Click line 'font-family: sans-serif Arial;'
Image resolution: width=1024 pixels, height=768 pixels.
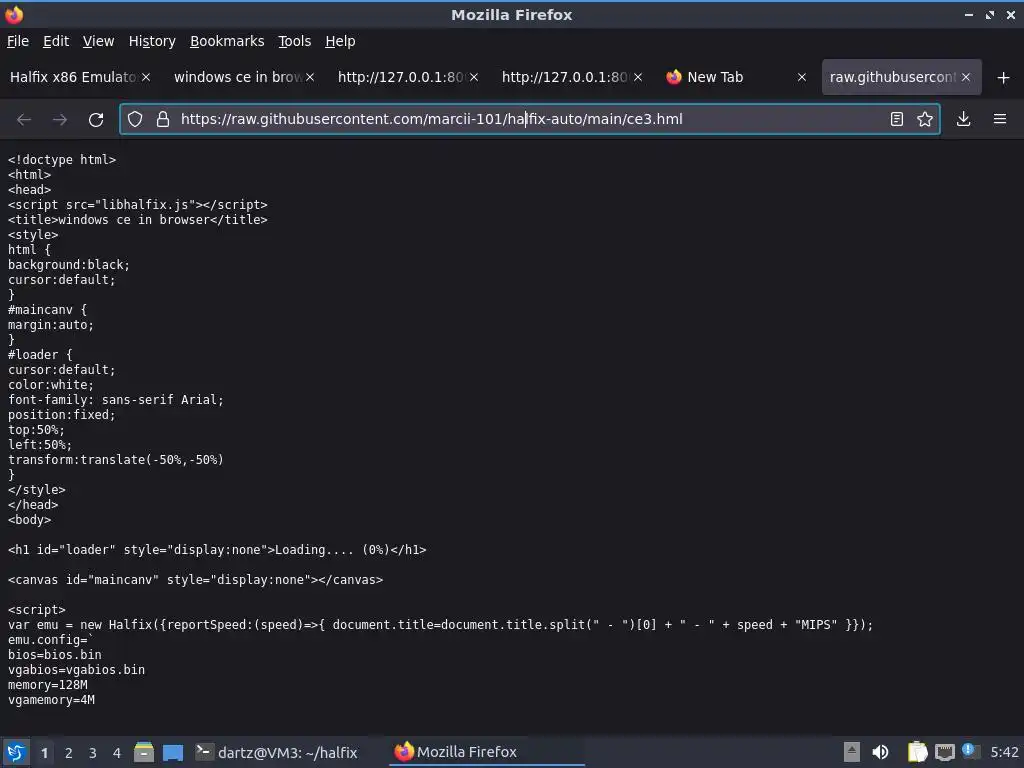coord(116,400)
